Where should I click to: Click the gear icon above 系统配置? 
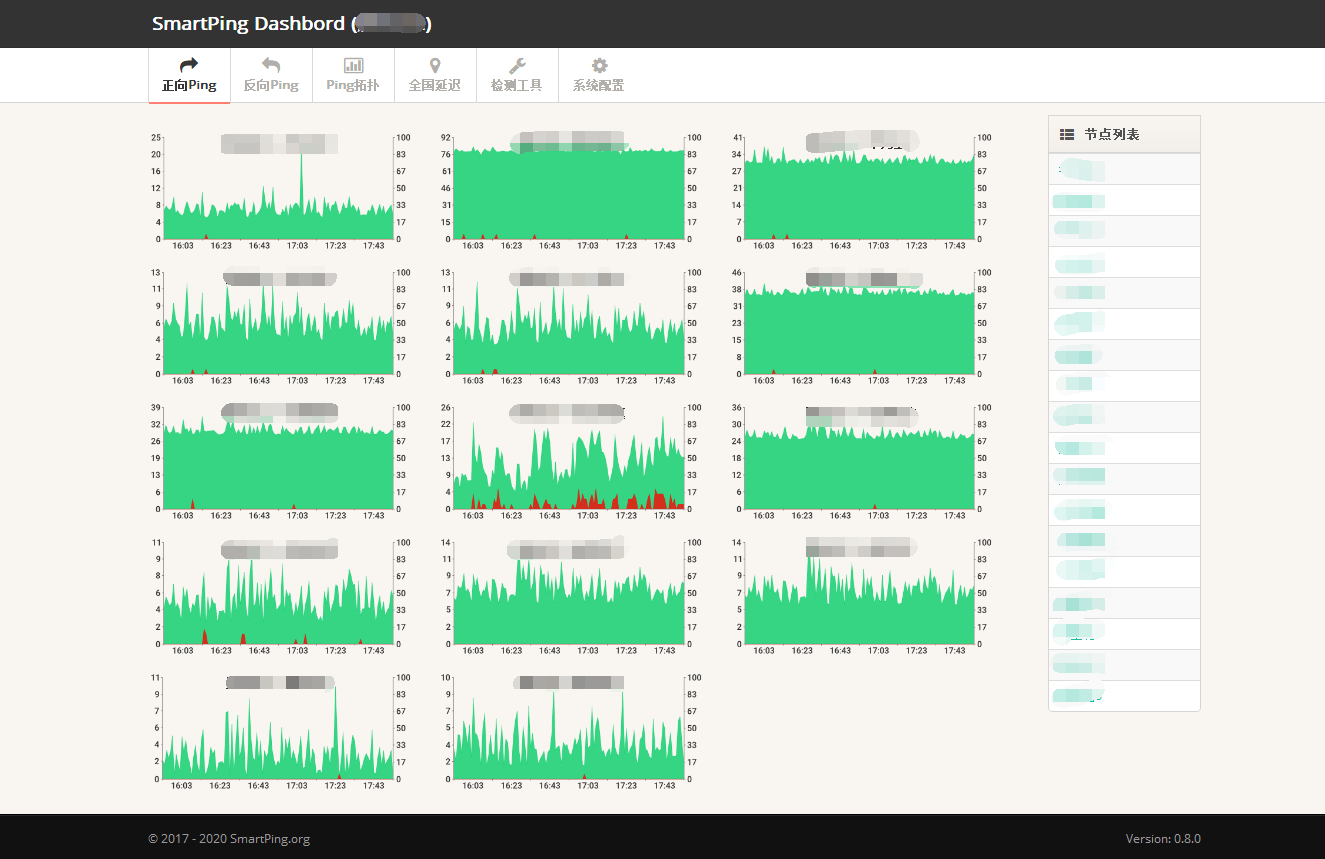point(599,65)
